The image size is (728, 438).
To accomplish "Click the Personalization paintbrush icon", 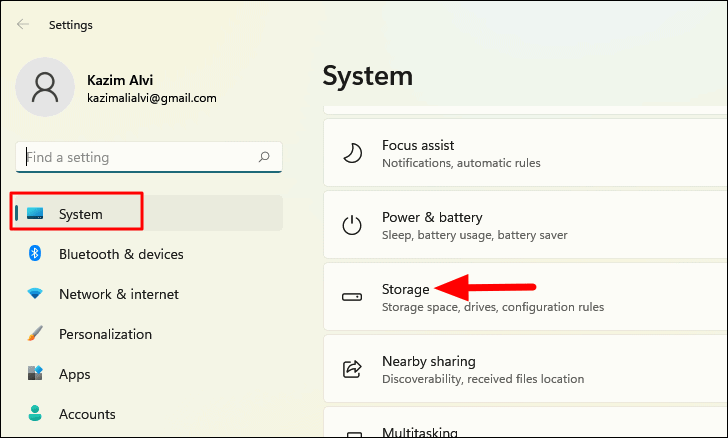I will point(35,333).
